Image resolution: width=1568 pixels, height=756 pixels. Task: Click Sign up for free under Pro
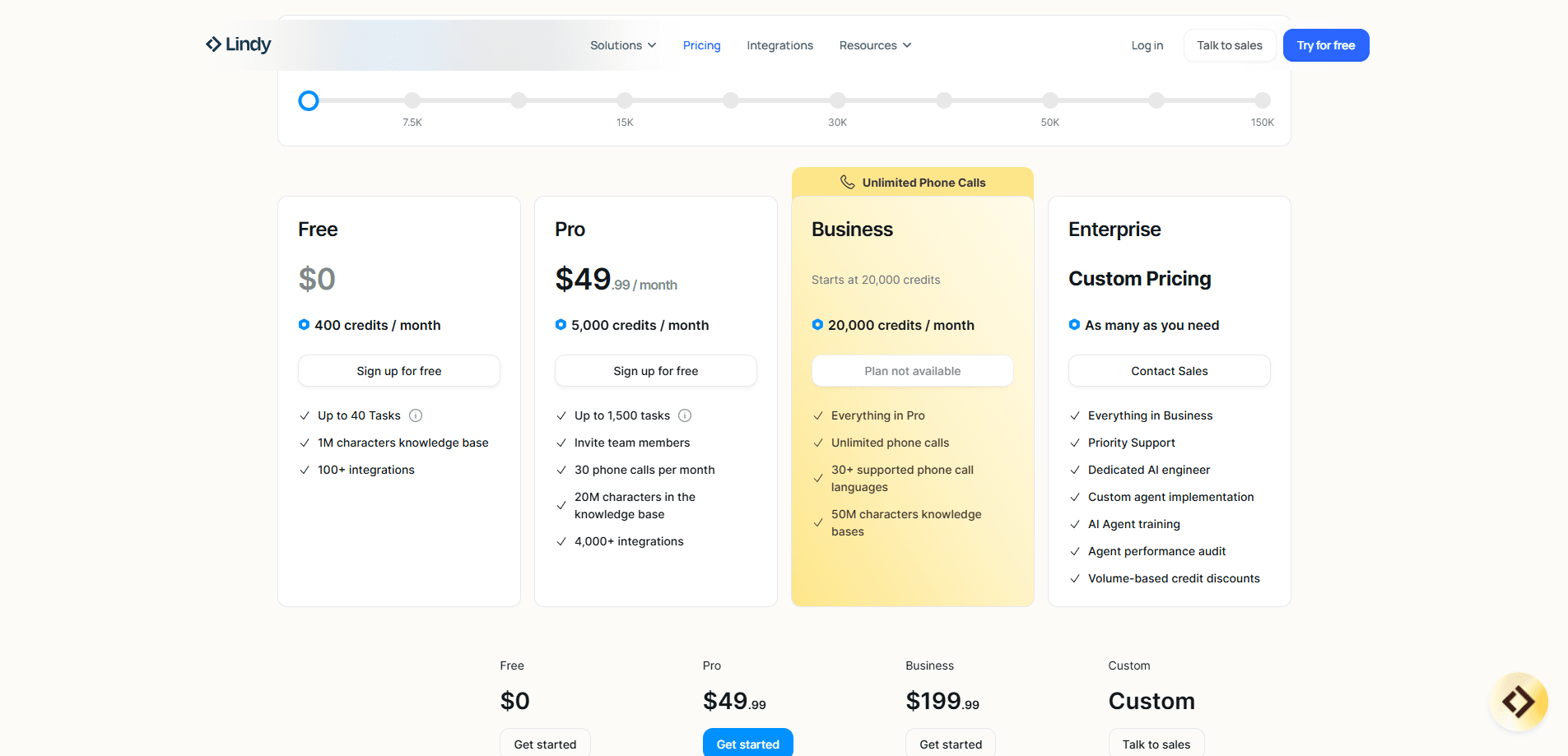point(655,371)
